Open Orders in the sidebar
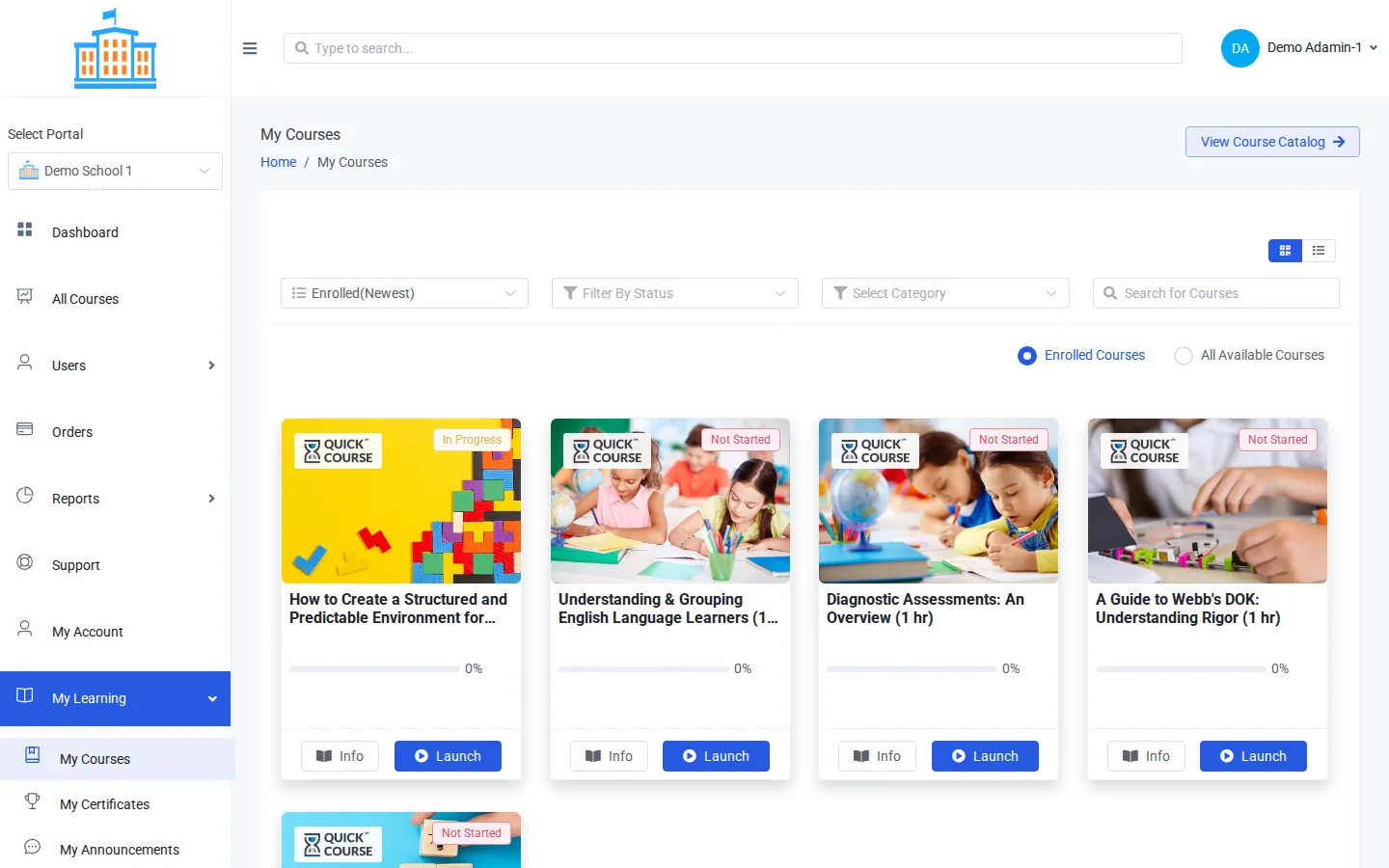Image resolution: width=1389 pixels, height=868 pixels. (115, 432)
